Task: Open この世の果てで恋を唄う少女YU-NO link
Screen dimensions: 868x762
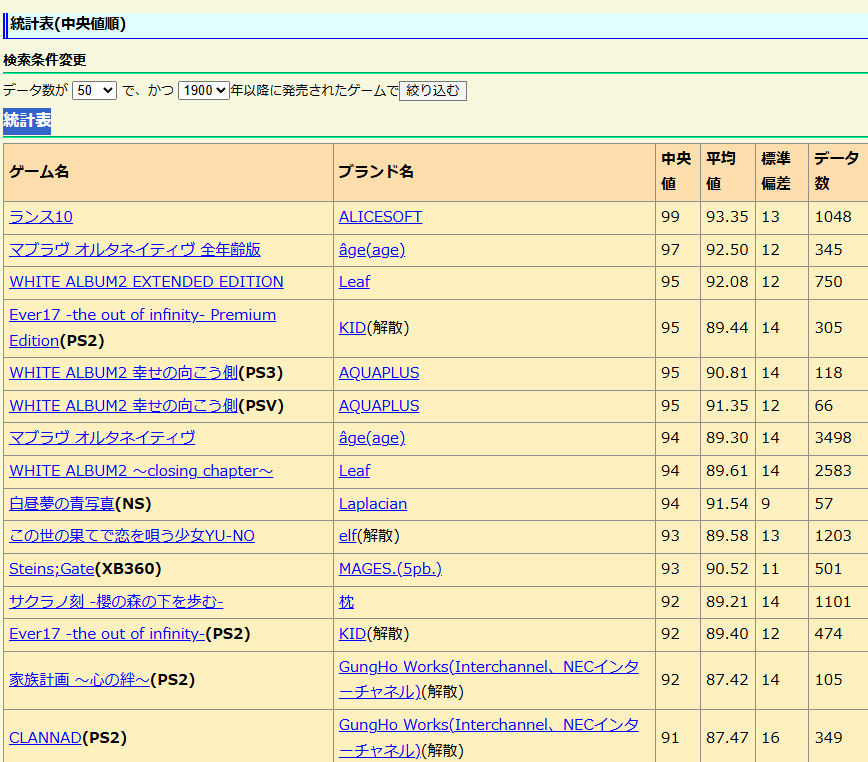Action: point(132,536)
